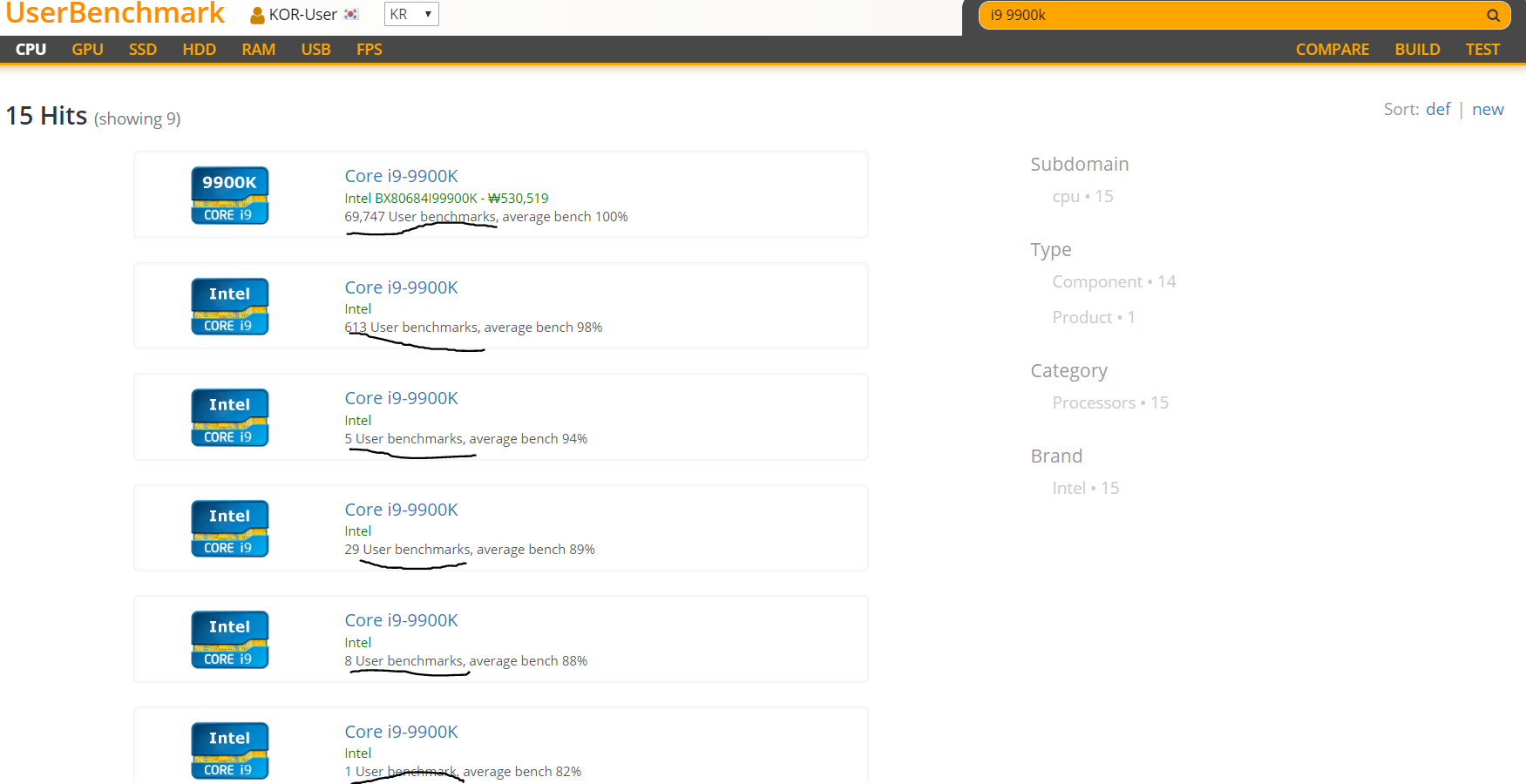The image size is (1526, 784).
Task: Open the Intel badge of the 89% bench result
Action: pyautogui.click(x=230, y=529)
